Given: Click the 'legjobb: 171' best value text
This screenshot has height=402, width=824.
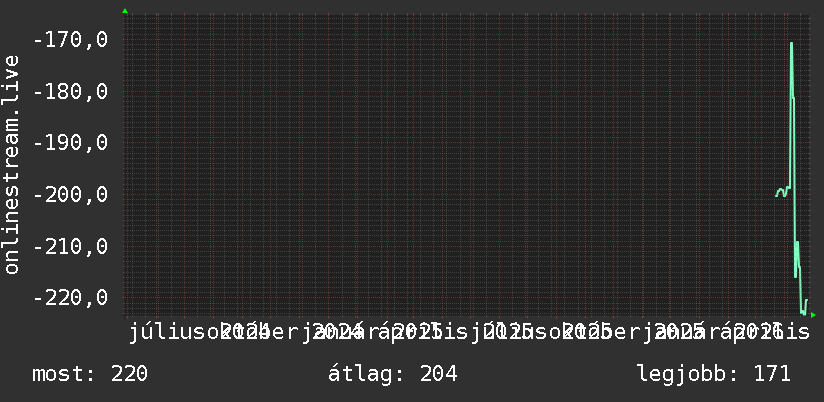Looking at the screenshot, I should [x=714, y=374].
